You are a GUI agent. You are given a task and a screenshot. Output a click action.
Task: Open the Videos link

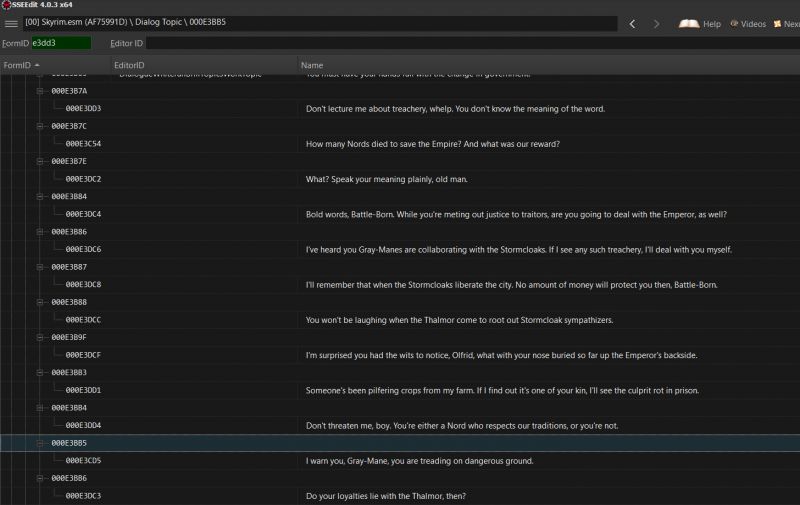coord(748,24)
